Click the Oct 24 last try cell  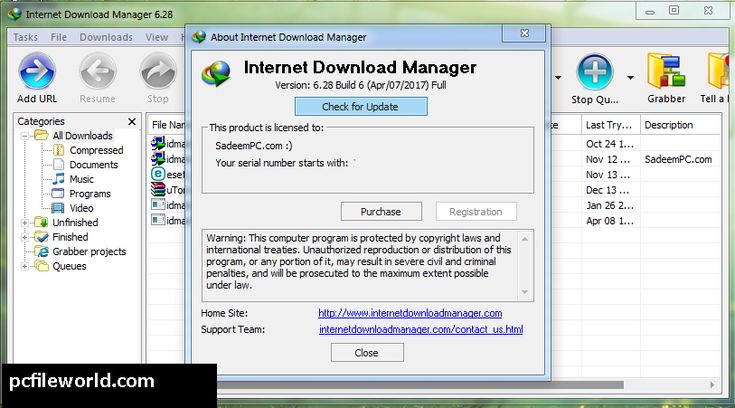609,144
